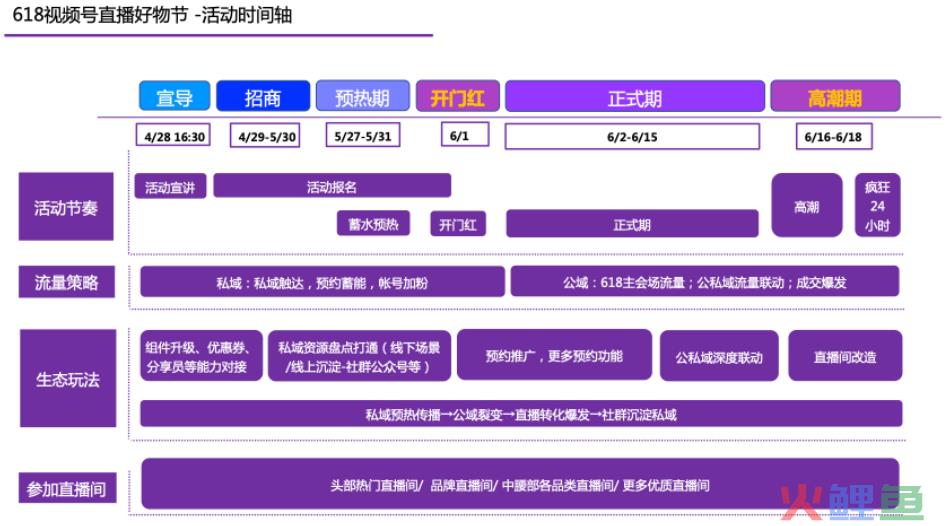Image resolution: width=948 pixels, height=526 pixels.
Task: Select the 直播间改造 block
Action: click(845, 356)
